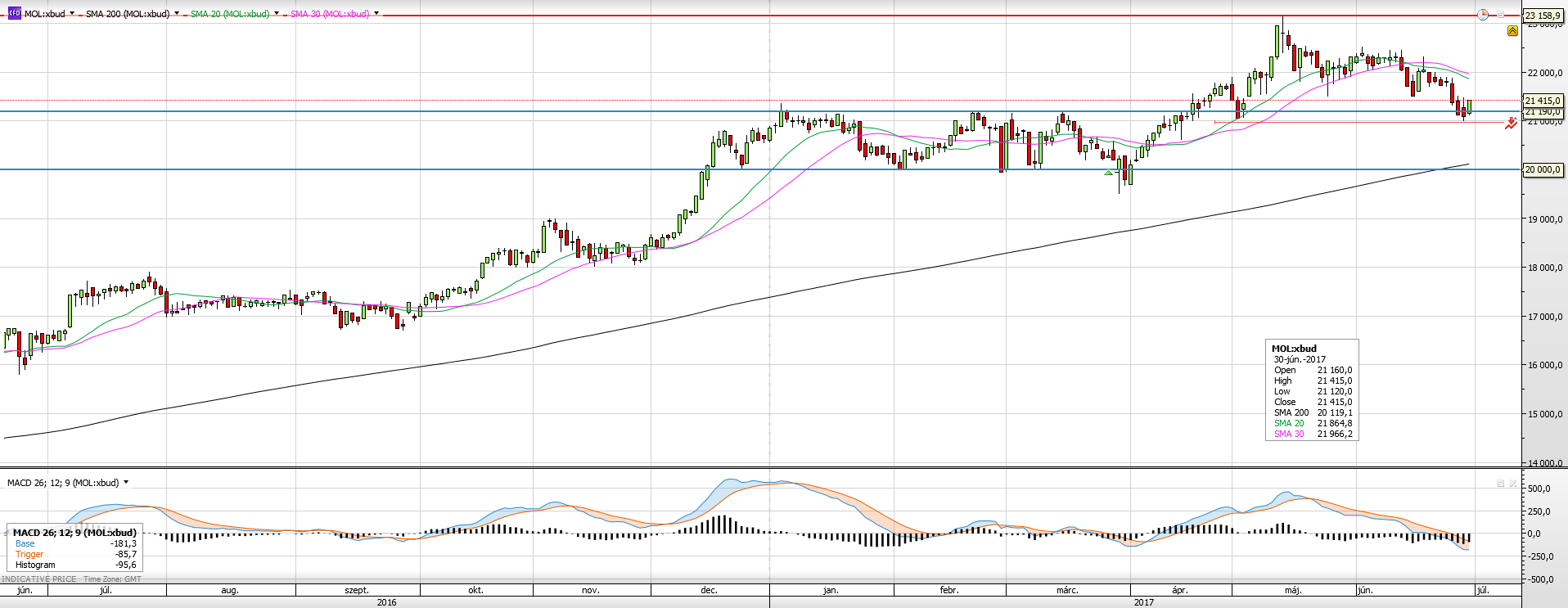Image resolution: width=1568 pixels, height=608 pixels.
Task: Click the yellow double-chevron up icon
Action: (1512, 30)
